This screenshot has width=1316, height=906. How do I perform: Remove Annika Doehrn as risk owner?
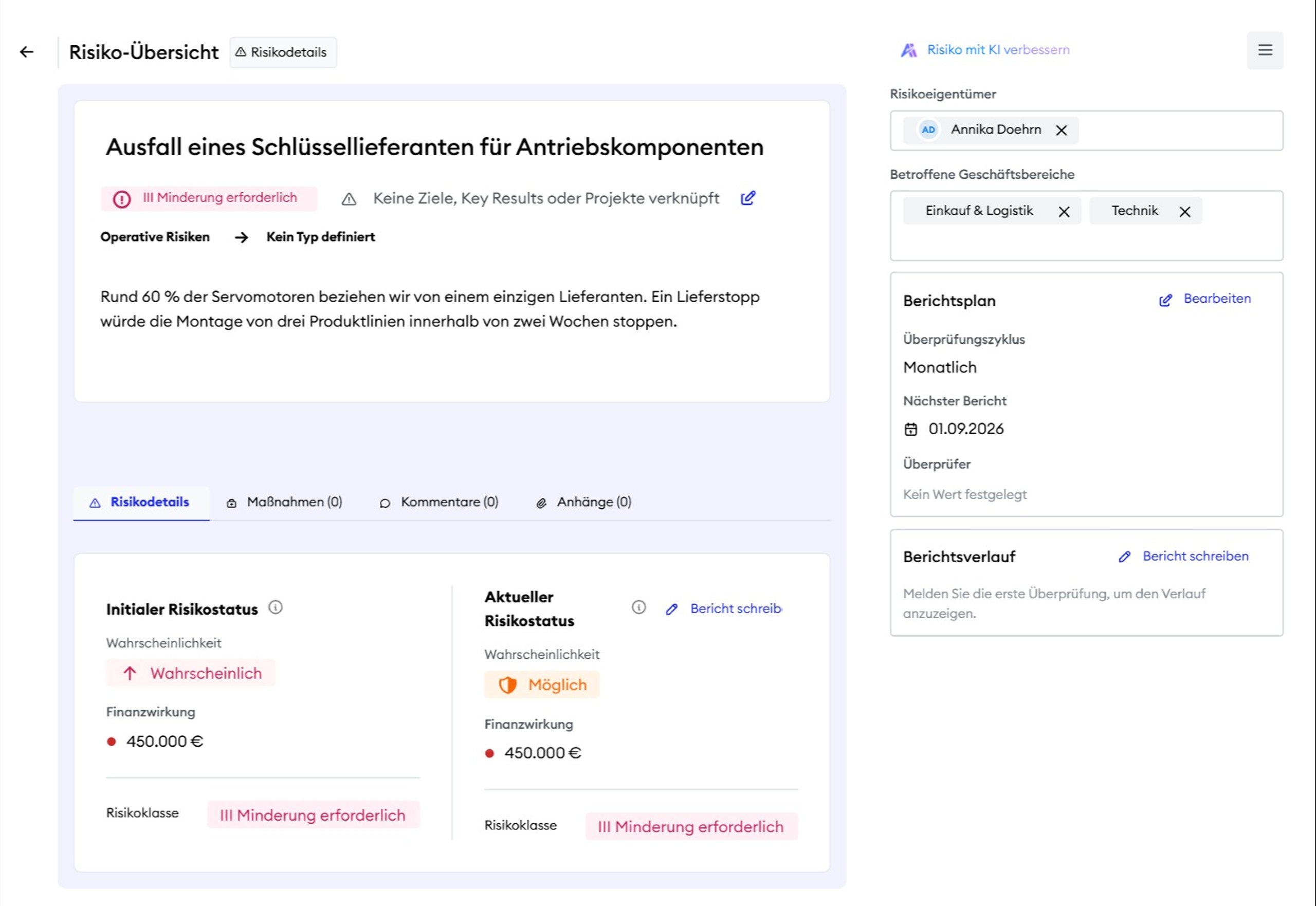(x=1061, y=131)
